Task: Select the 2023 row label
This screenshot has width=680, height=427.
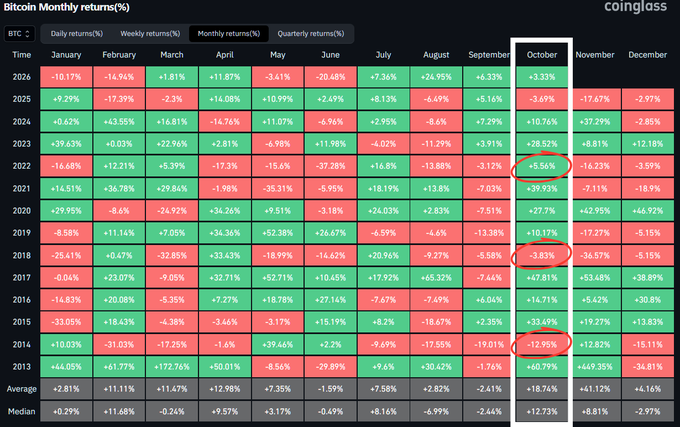Action: coord(22,144)
